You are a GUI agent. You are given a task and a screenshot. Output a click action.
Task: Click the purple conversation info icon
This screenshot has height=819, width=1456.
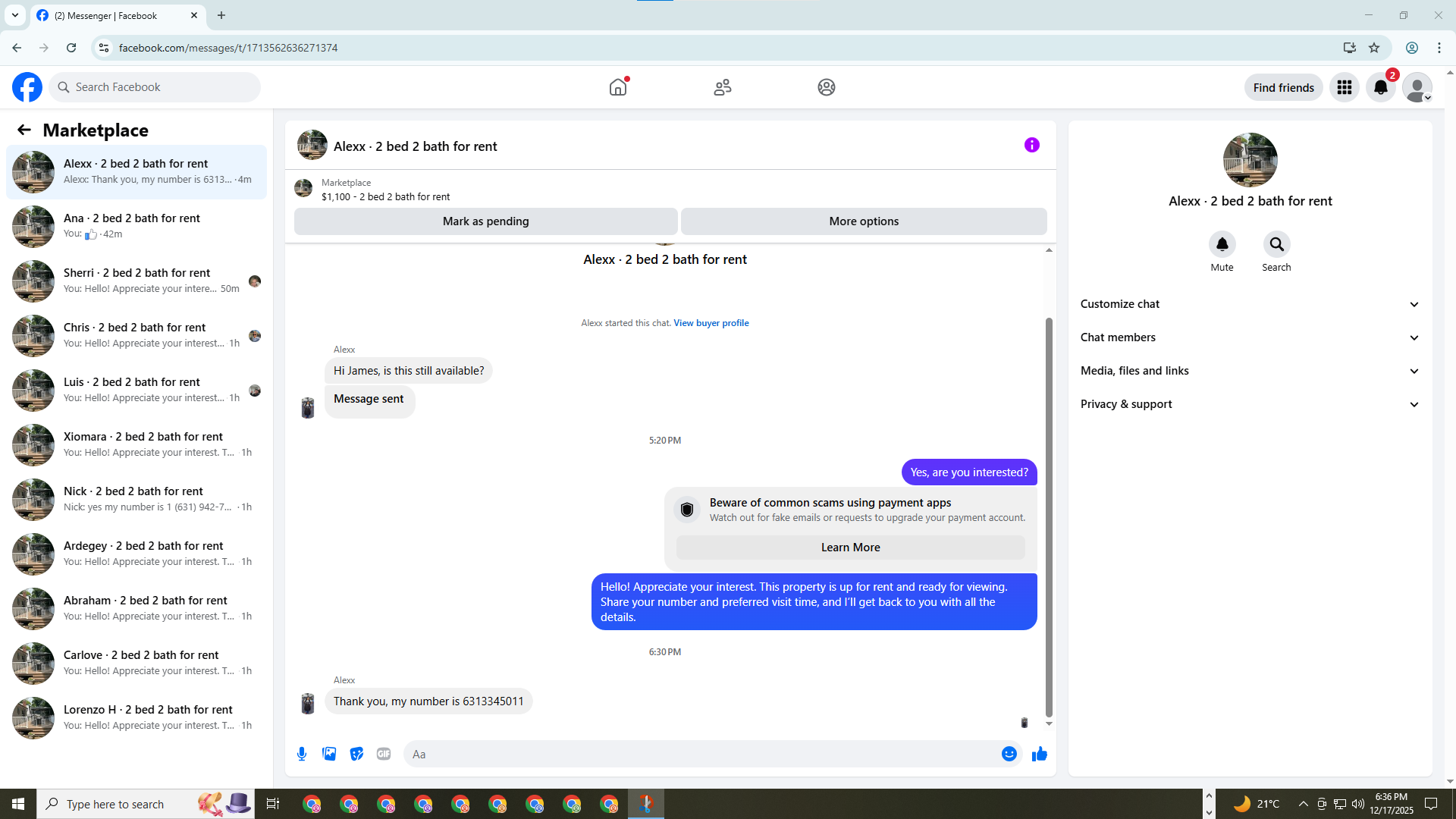click(x=1031, y=145)
